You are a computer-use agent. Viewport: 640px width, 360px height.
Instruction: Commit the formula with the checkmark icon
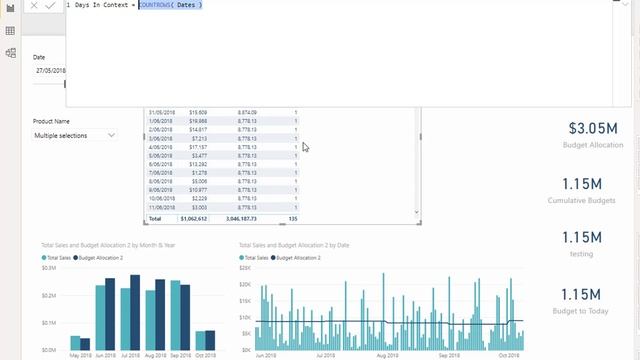point(50,5)
